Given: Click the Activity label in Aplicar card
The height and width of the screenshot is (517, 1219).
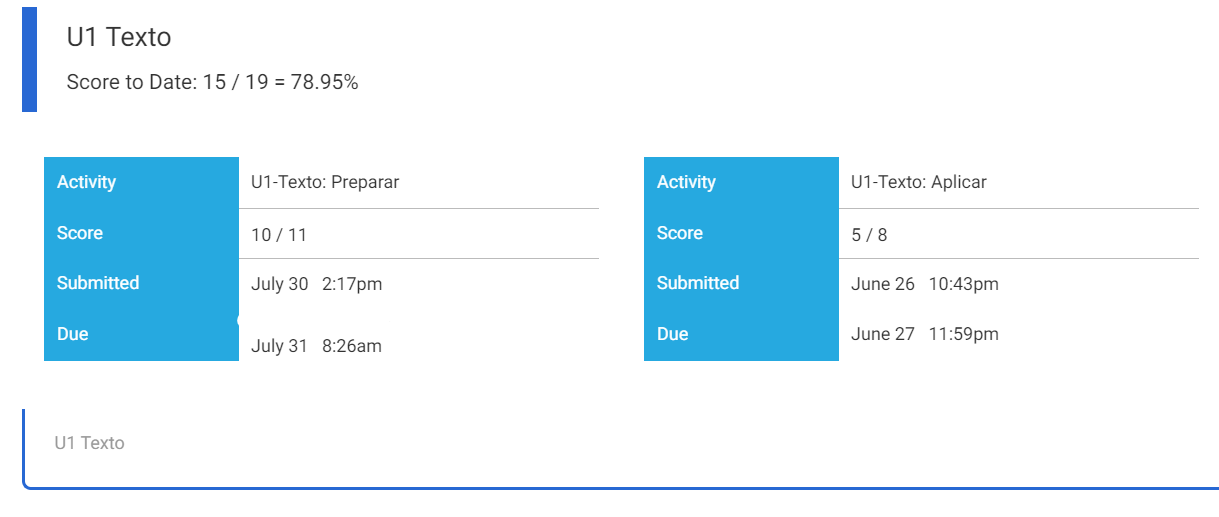Looking at the screenshot, I should (x=686, y=182).
